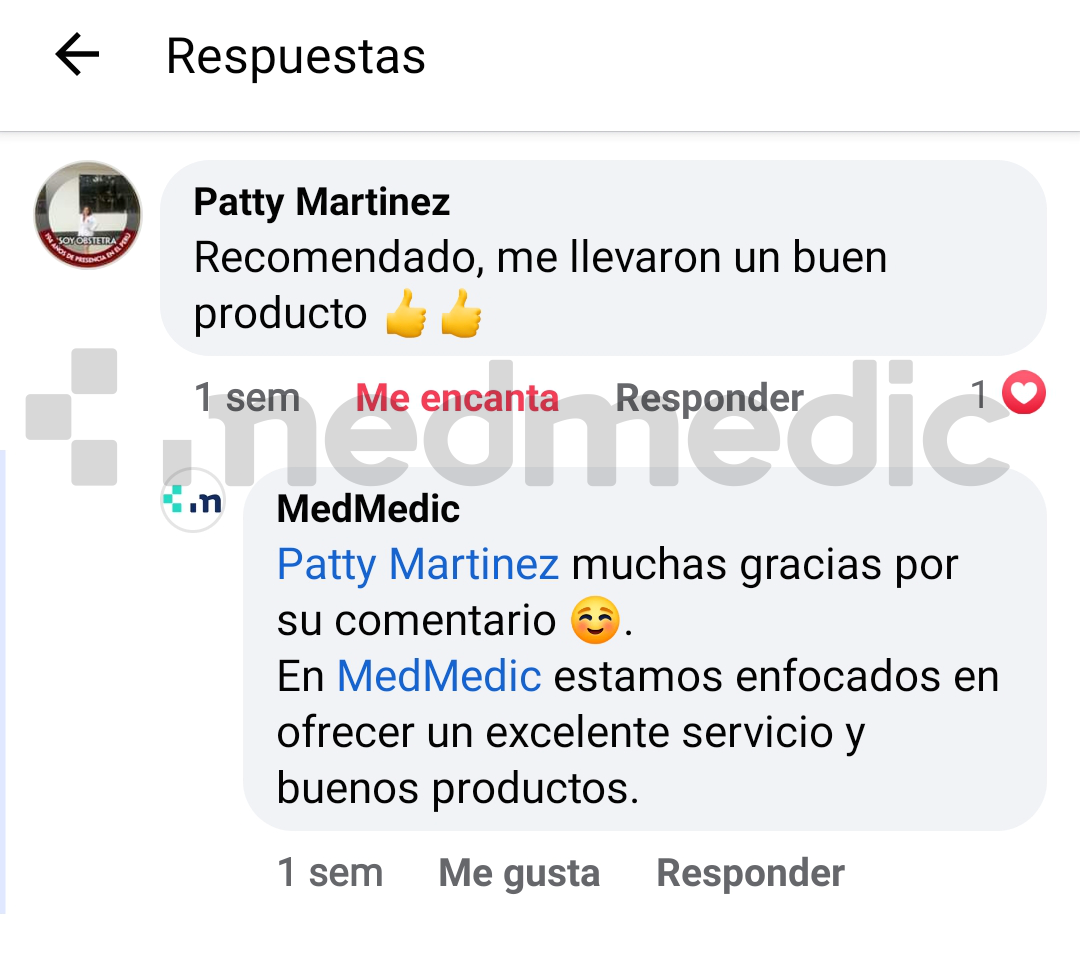Image resolution: width=1080 pixels, height=975 pixels.
Task: Toggle 'Me gusta' on MedMedic's reply
Action: (519, 873)
